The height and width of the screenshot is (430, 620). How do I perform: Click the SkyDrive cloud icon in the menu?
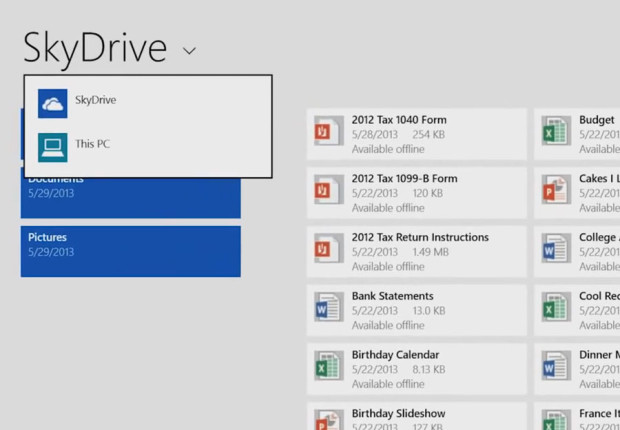[x=53, y=104]
